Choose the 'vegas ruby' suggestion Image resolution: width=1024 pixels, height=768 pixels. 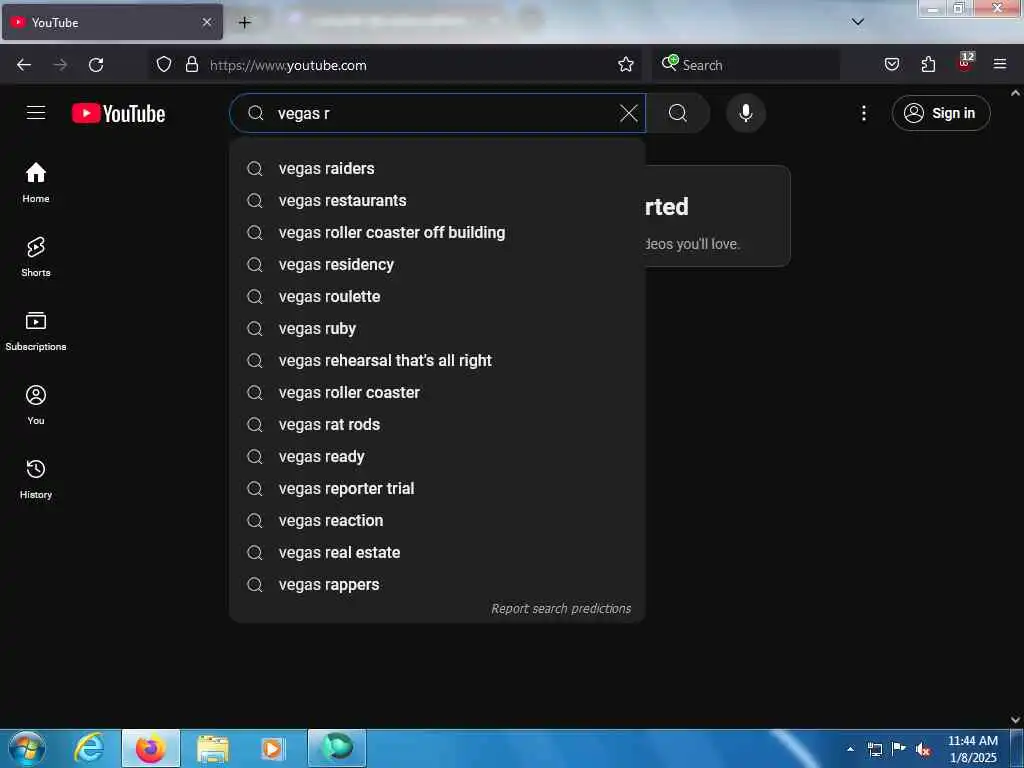(437, 328)
